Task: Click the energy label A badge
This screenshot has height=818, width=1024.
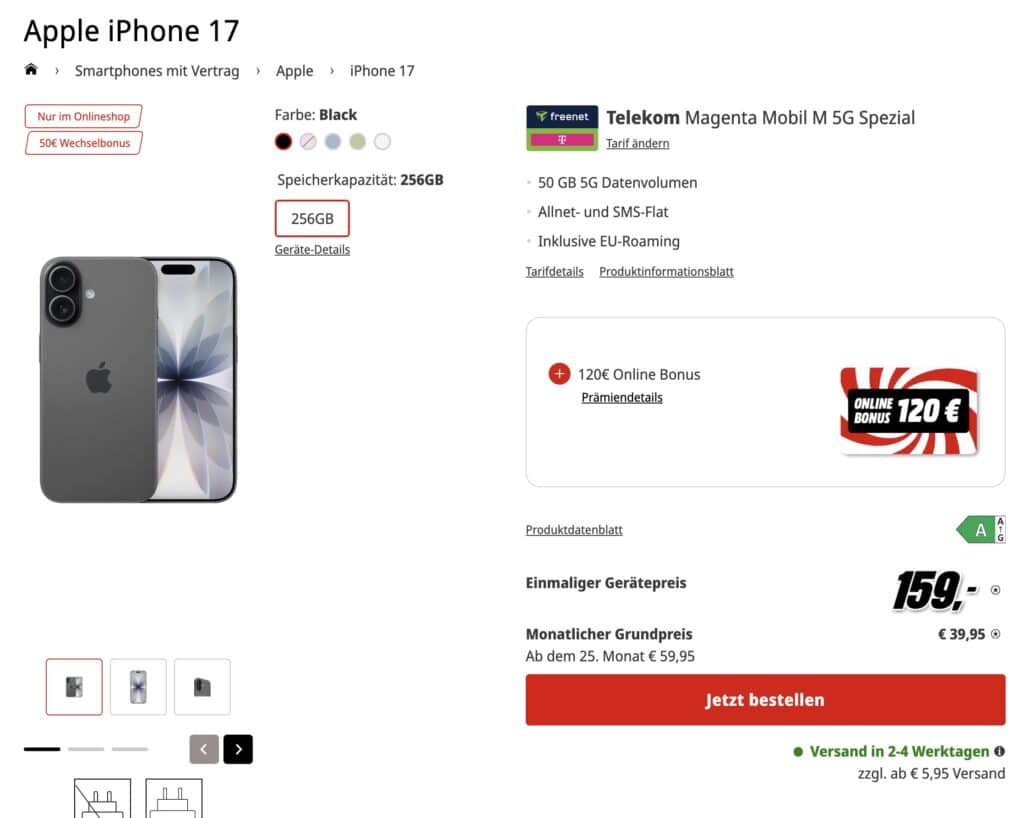Action: (981, 529)
